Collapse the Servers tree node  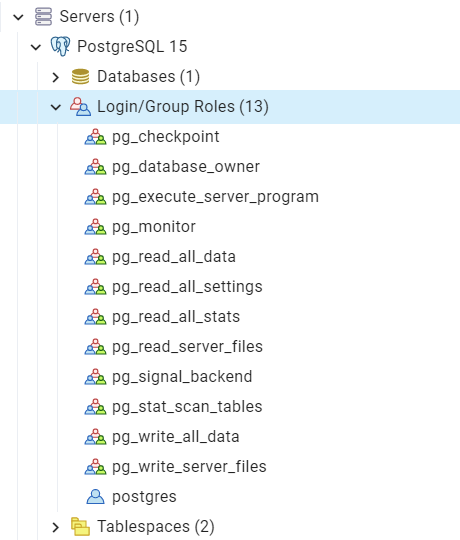[x=18, y=17]
